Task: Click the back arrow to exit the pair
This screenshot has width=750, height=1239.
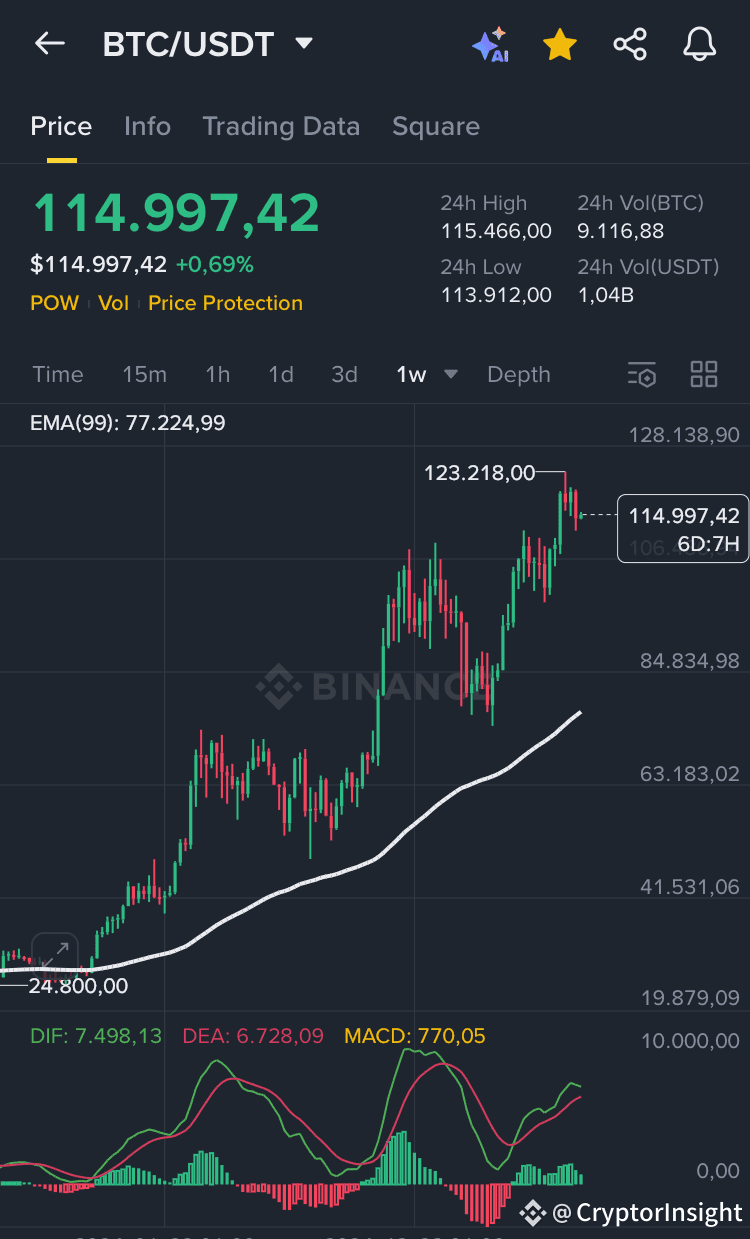Action: click(49, 44)
